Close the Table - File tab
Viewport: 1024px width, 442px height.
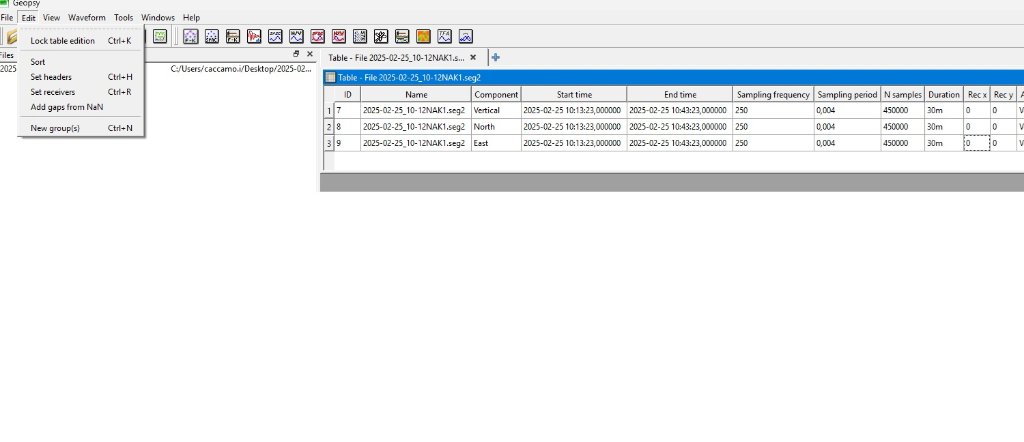(473, 58)
